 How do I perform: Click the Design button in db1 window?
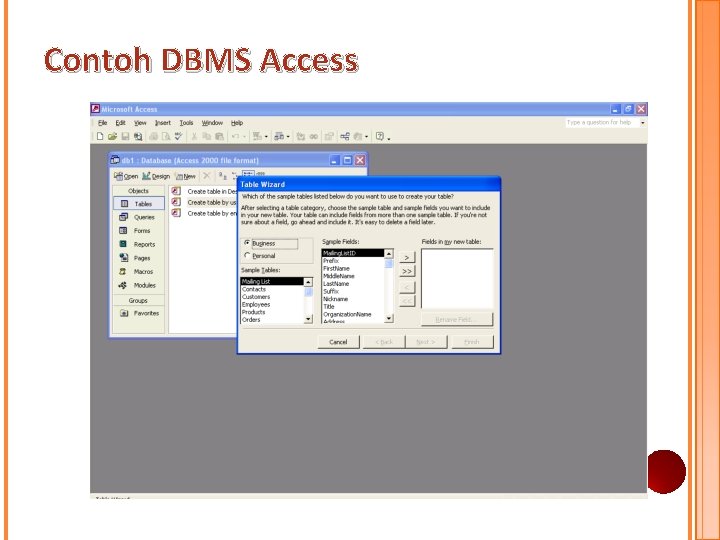(156, 176)
